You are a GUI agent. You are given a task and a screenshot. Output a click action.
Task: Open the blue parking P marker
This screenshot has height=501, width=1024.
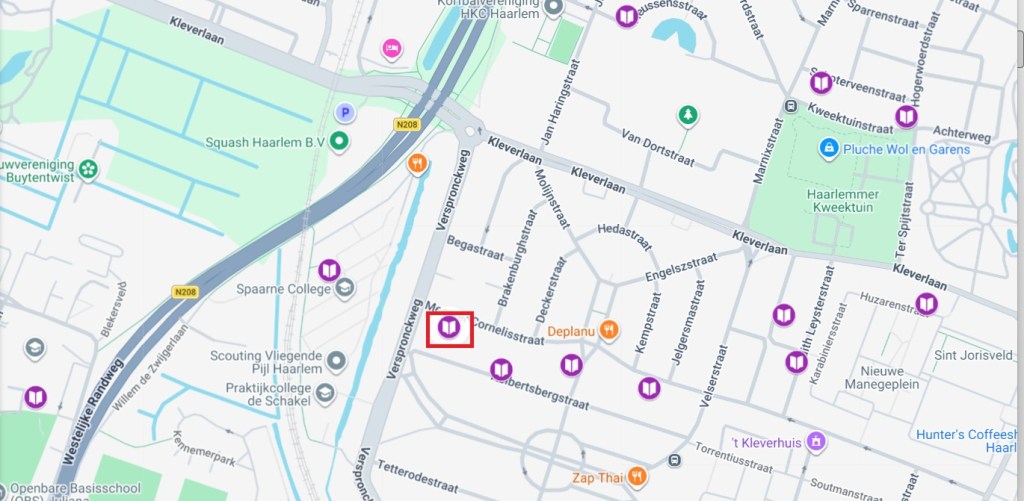[345, 114]
